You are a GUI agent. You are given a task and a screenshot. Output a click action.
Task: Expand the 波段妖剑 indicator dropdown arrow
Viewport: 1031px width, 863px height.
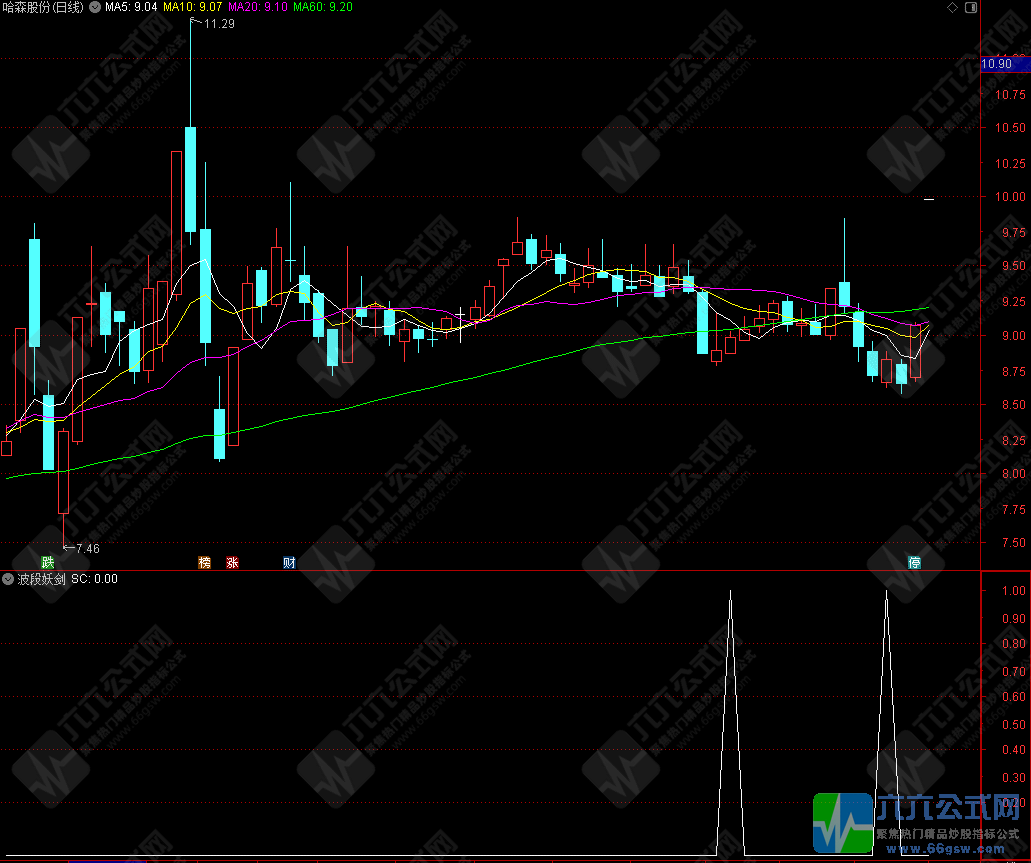click(x=8, y=579)
